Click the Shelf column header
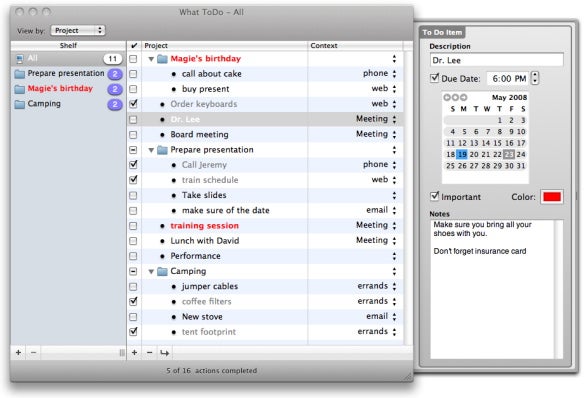The width and height of the screenshot is (586, 398). [68, 46]
